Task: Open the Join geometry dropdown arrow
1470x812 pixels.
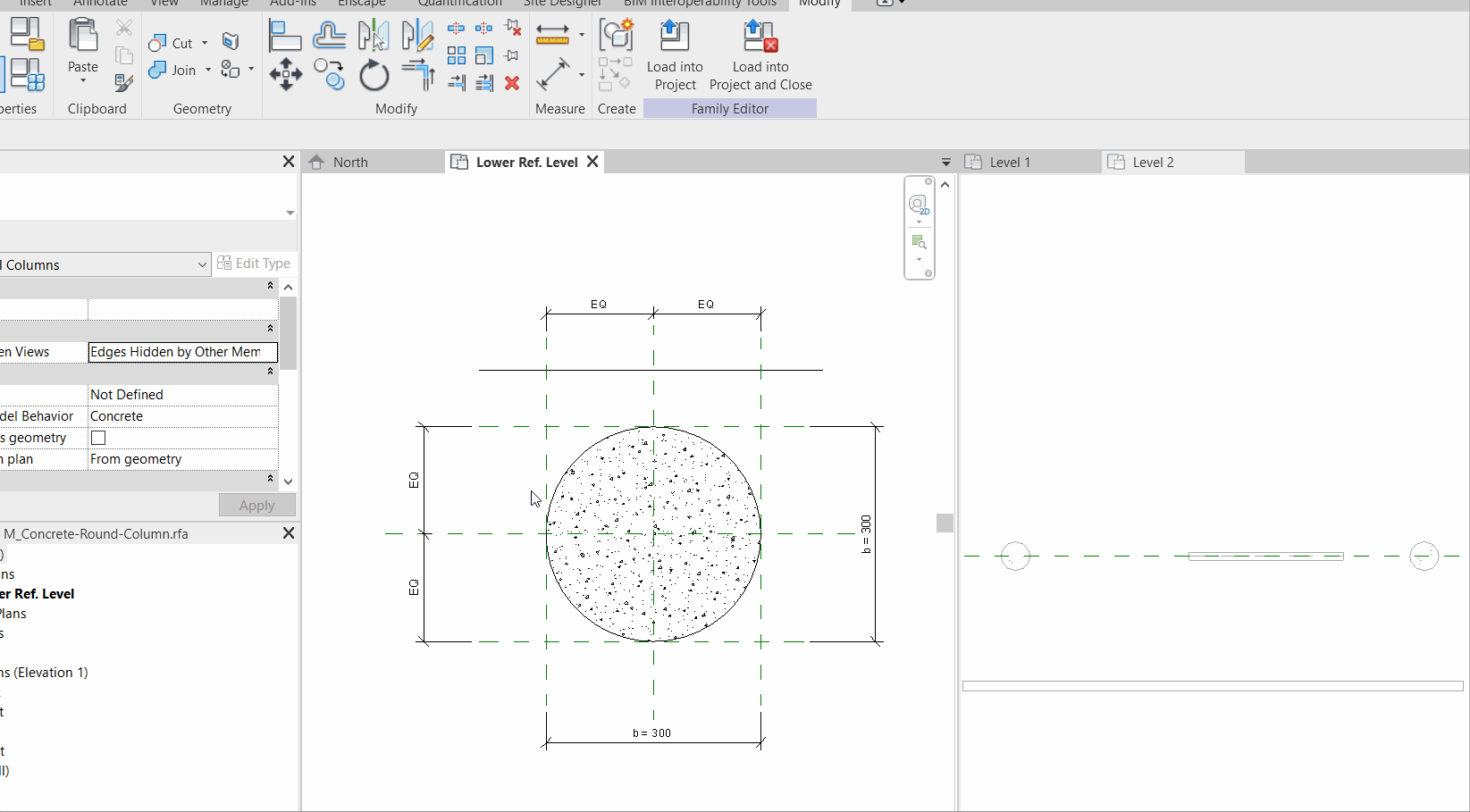Action: (208, 70)
